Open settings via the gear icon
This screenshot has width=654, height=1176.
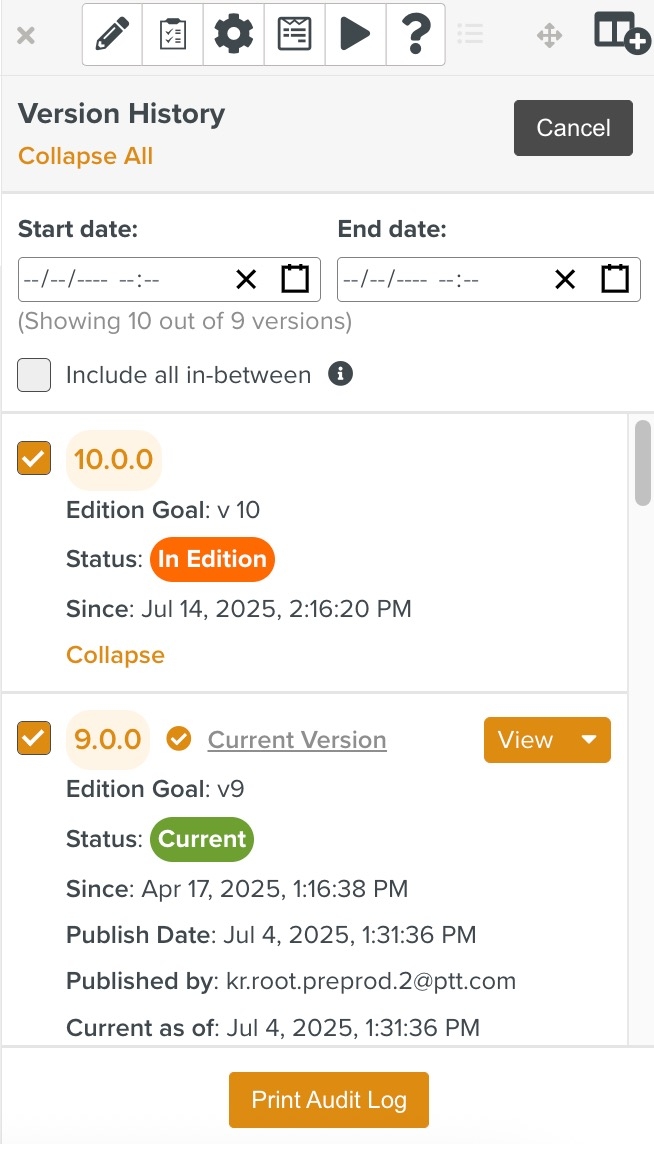pyautogui.click(x=234, y=35)
